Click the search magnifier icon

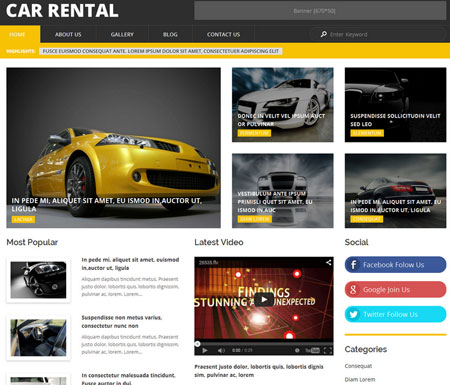click(323, 34)
